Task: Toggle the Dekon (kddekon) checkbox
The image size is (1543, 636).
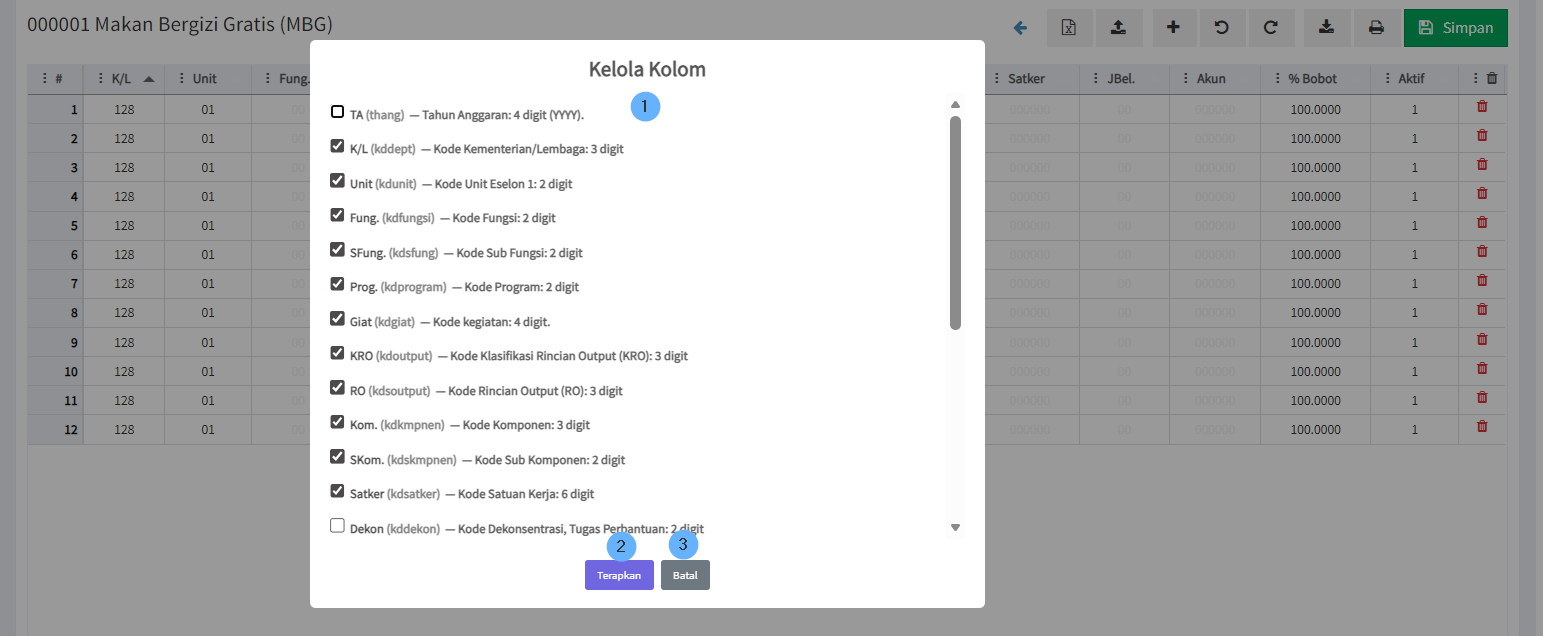Action: 337,526
